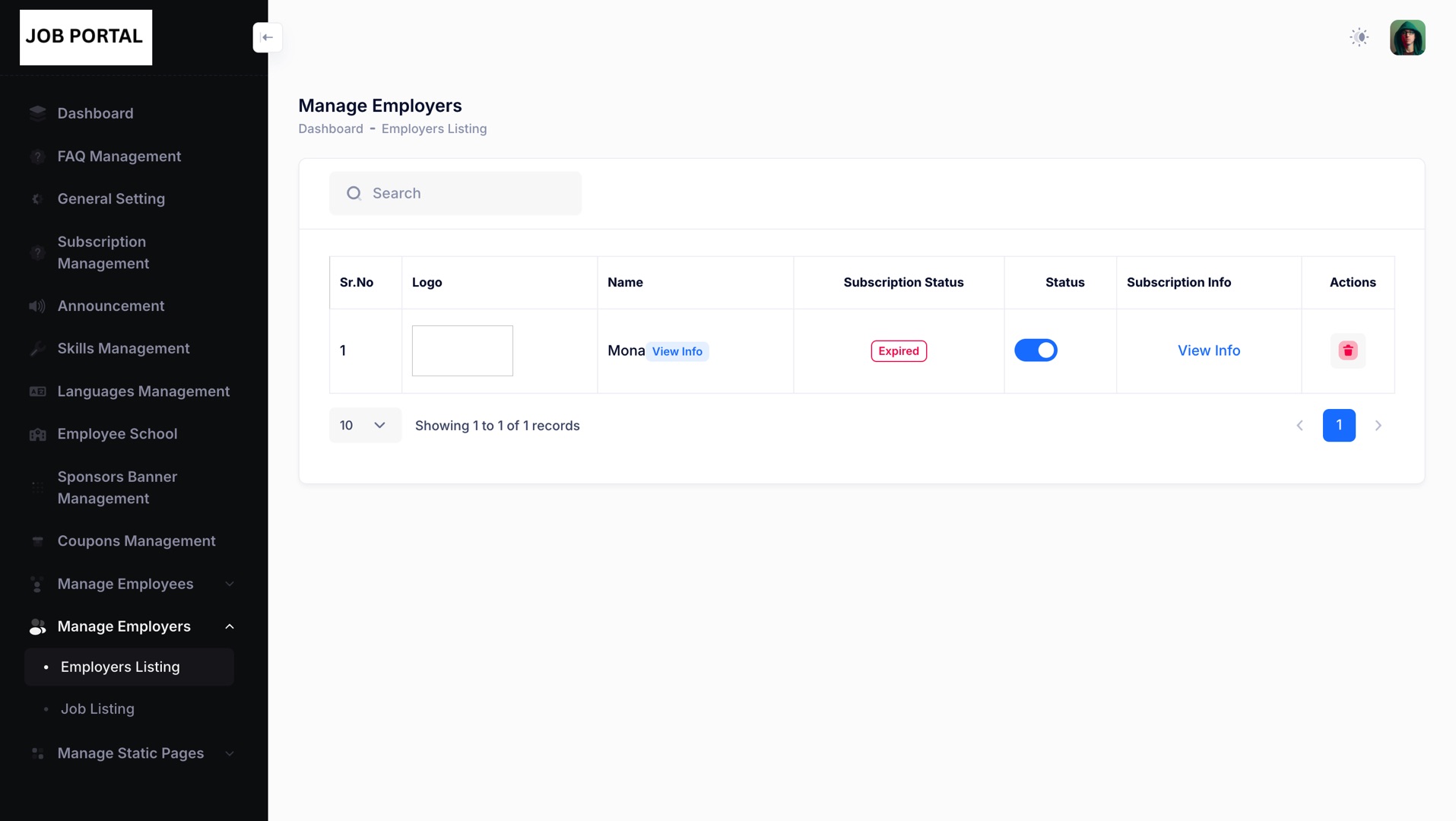
Task: Click View Info in Subscription Info column
Action: pos(1208,350)
